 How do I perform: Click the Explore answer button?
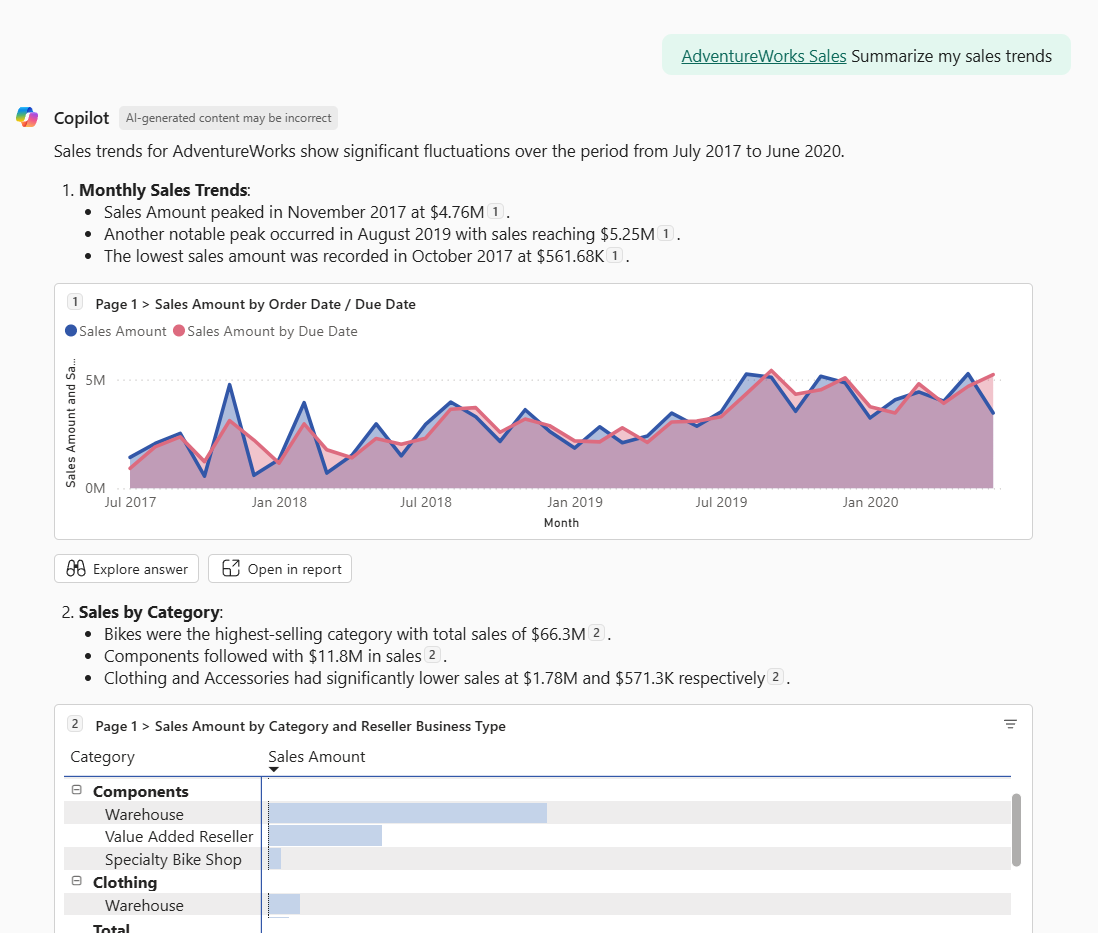click(127, 569)
